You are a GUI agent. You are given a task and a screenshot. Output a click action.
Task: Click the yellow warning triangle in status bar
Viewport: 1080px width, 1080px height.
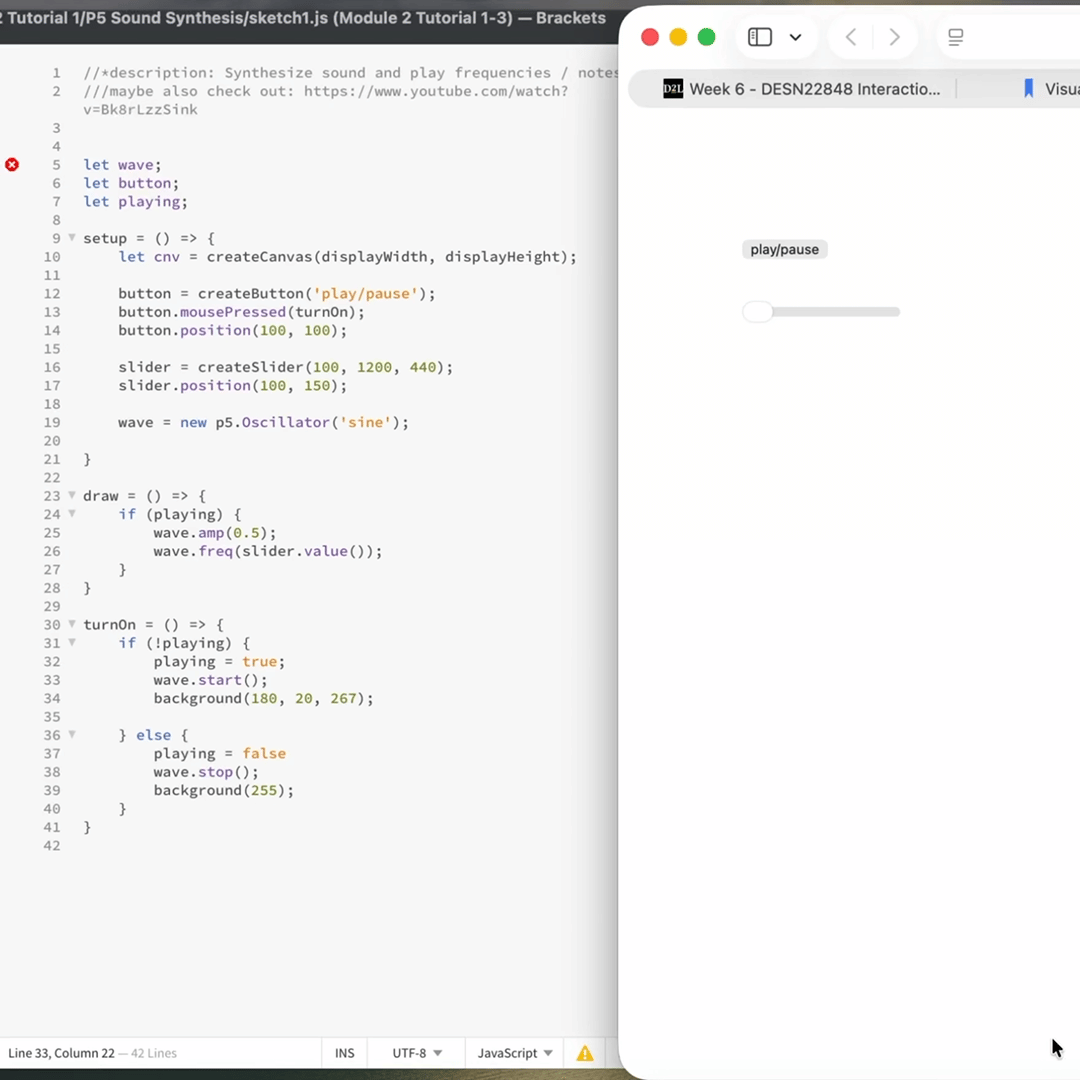585,1053
